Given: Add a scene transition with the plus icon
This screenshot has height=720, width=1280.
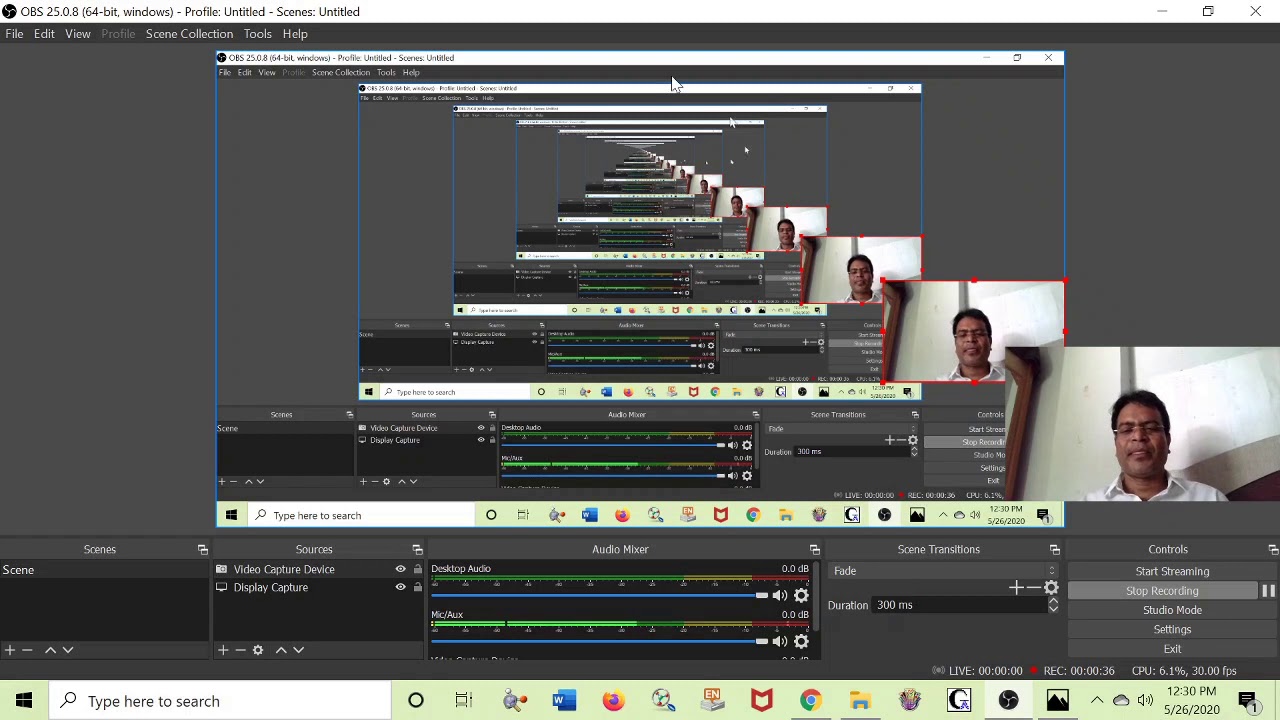Looking at the screenshot, I should (x=1015, y=588).
